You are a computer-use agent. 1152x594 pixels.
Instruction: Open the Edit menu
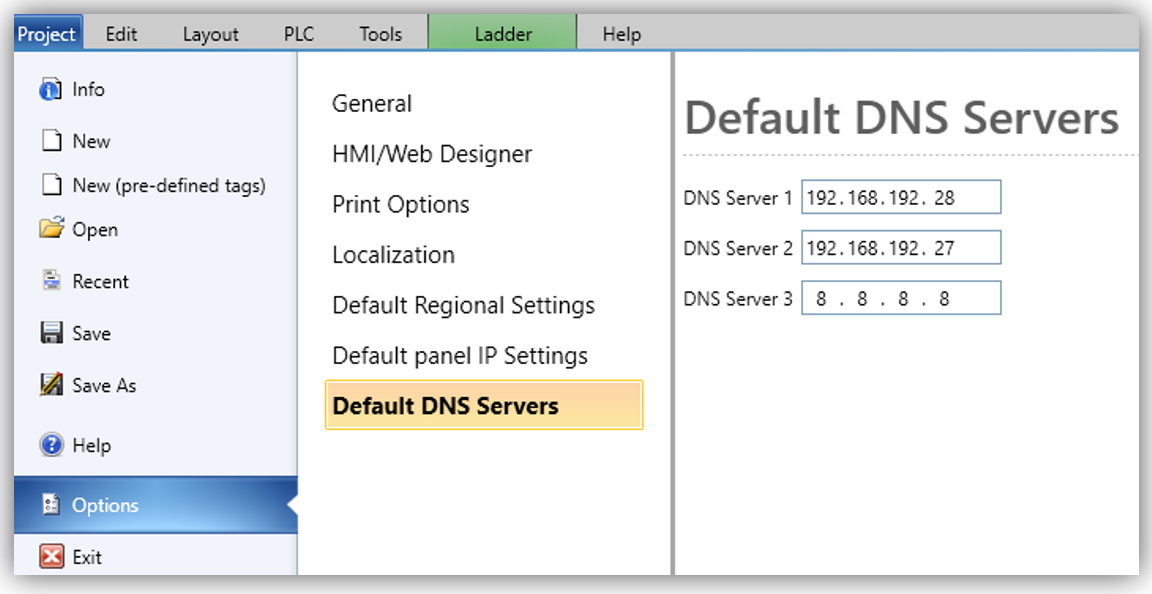click(121, 35)
